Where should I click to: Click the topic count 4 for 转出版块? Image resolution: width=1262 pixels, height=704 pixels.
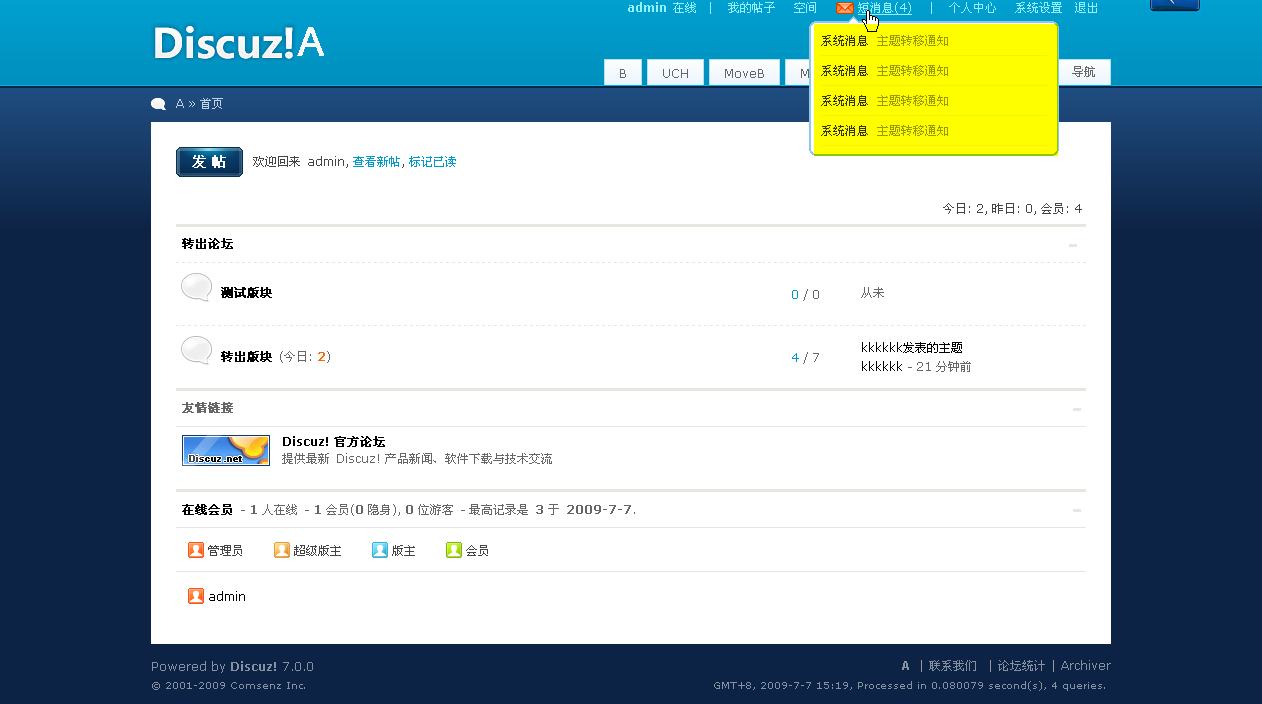[x=795, y=358]
